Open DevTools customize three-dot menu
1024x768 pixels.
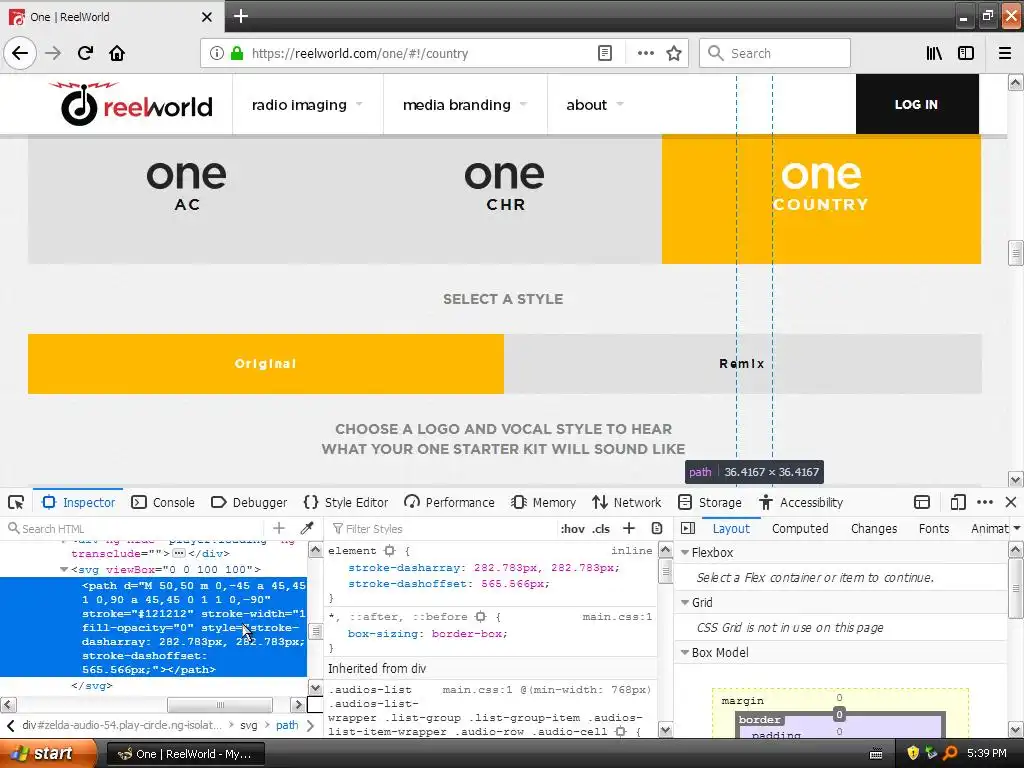point(985,502)
